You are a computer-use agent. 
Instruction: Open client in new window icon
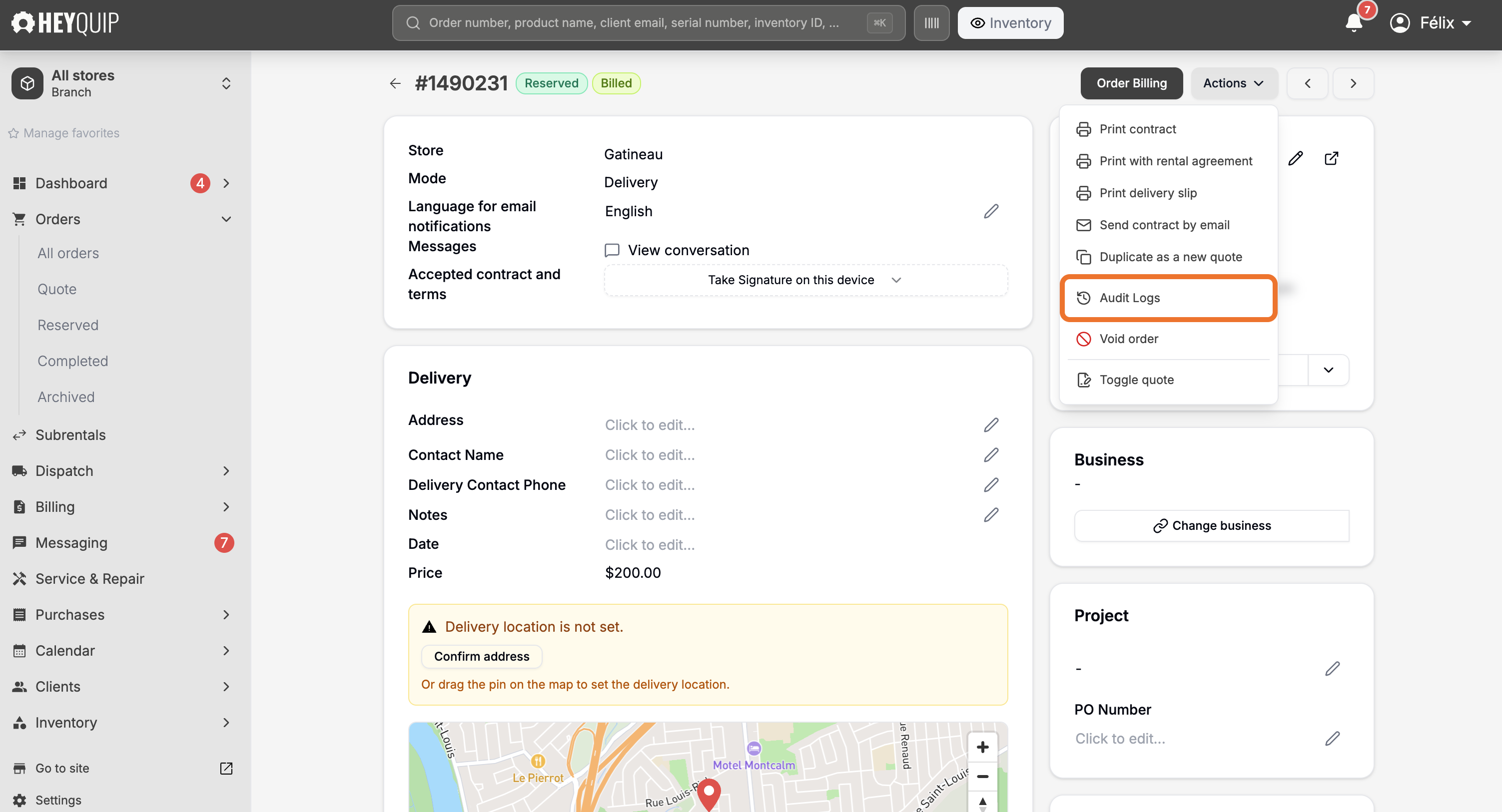pos(1331,158)
